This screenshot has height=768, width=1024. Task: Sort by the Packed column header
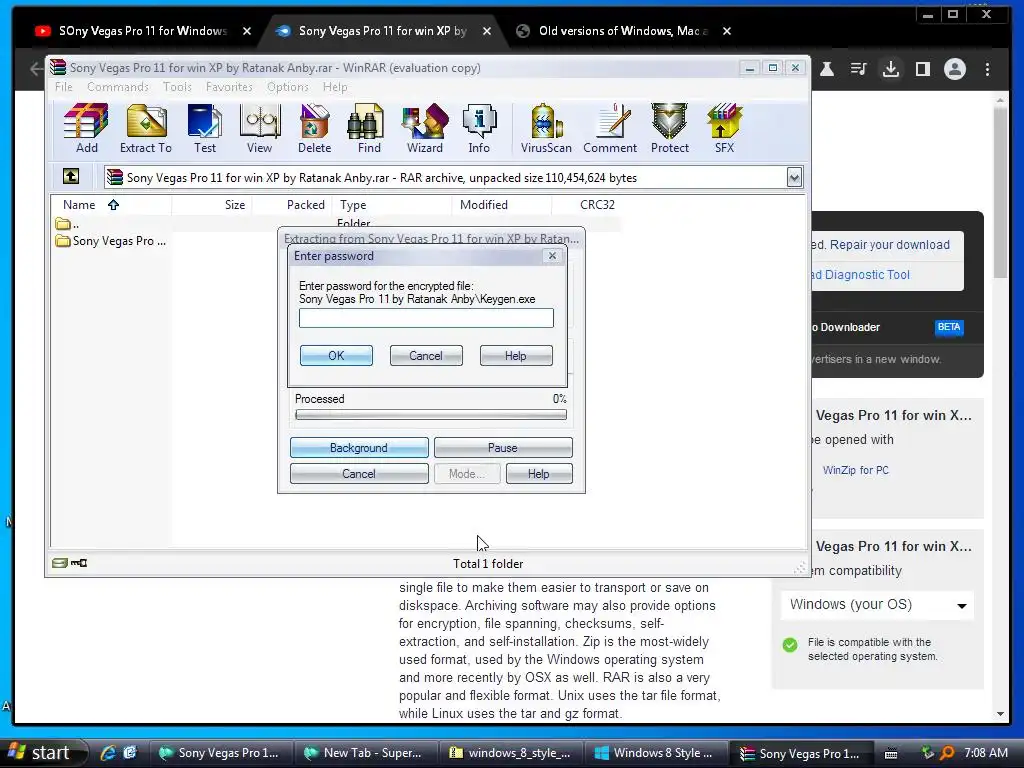pyautogui.click(x=292, y=204)
